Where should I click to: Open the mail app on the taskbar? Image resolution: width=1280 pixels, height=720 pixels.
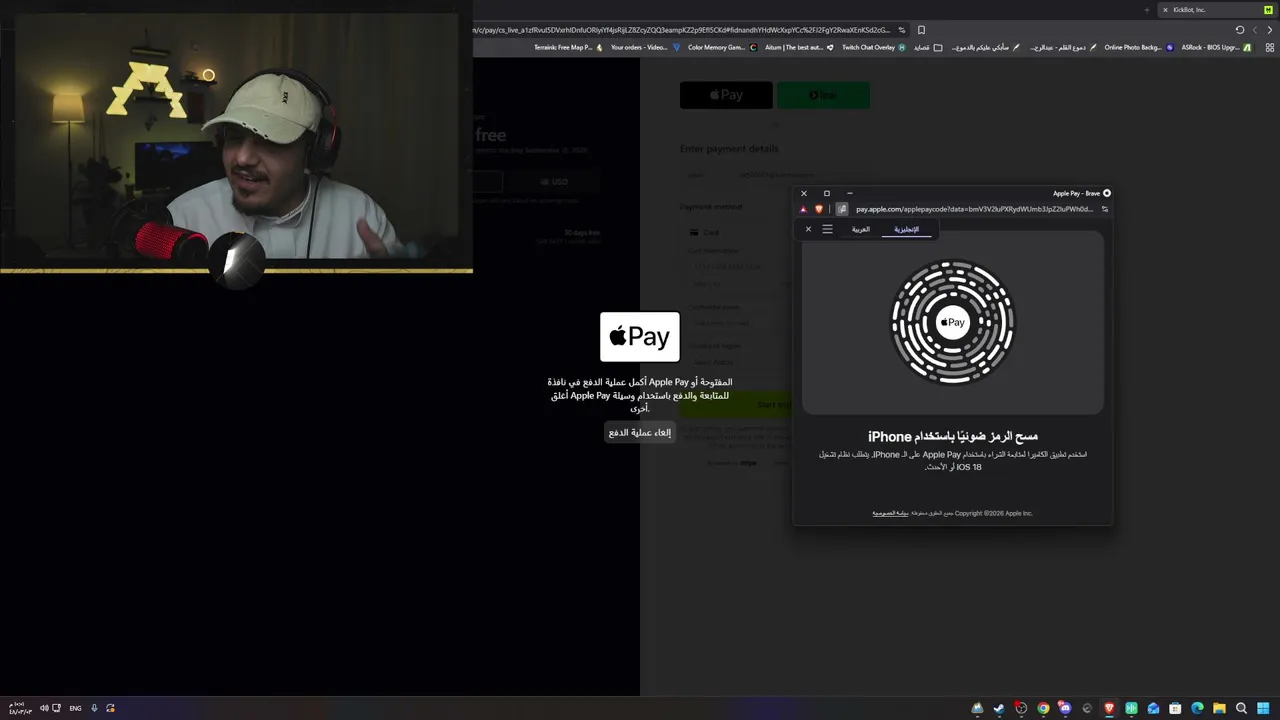pyautogui.click(x=1153, y=708)
